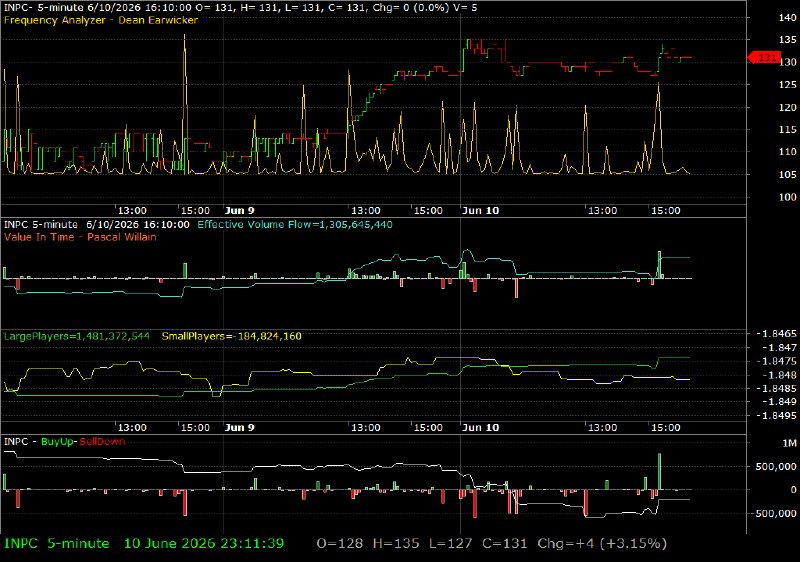Click the Effective Volume Flow=1,305,645,440 readout

click(x=295, y=224)
